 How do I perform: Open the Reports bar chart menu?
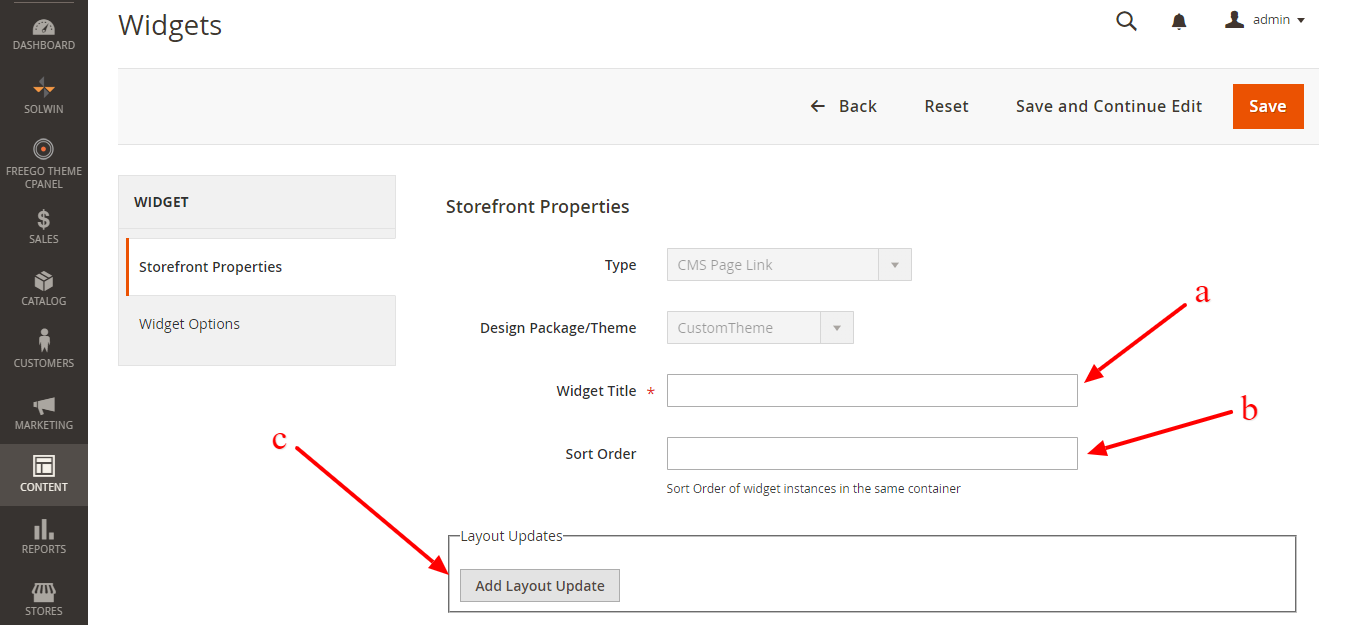point(43,536)
